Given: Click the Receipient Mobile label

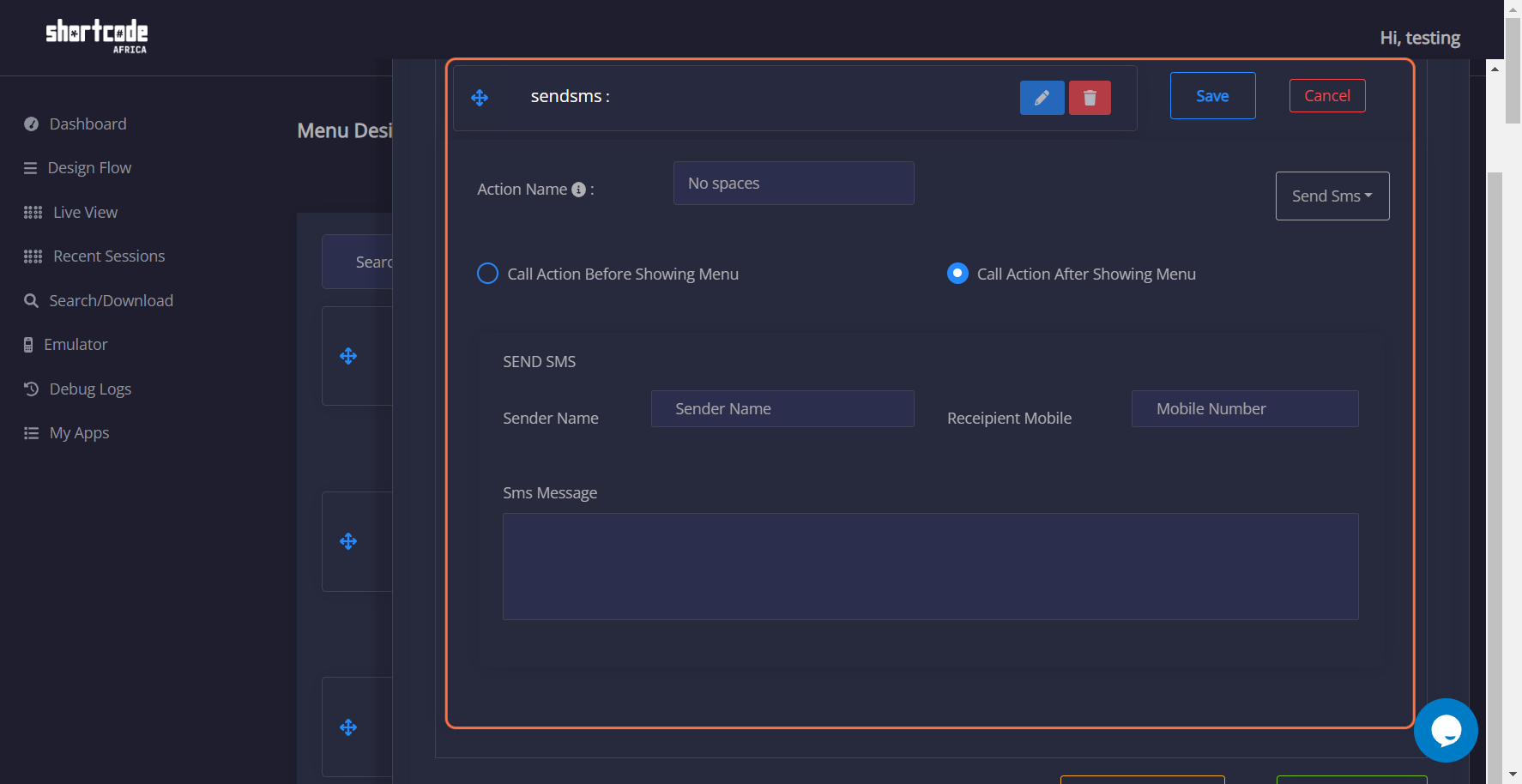Looking at the screenshot, I should (1009, 419).
